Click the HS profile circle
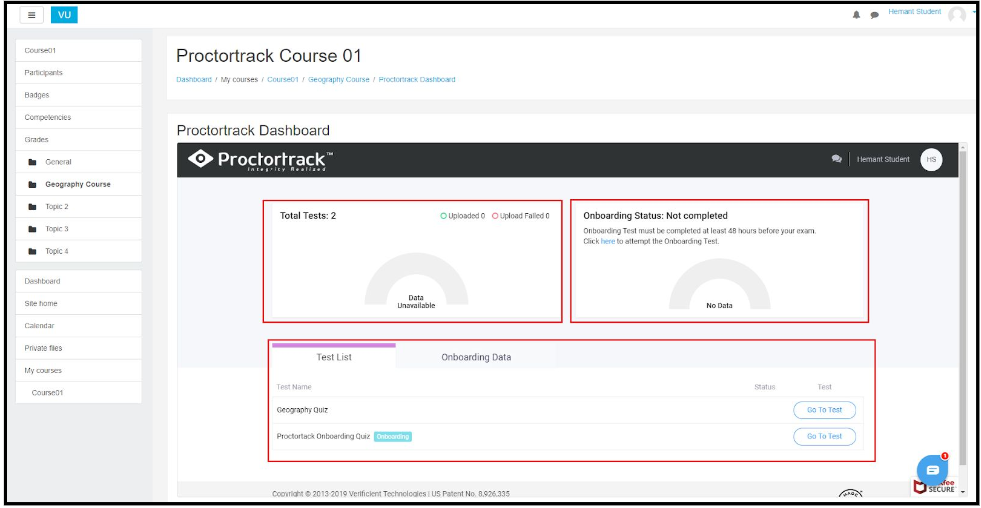Viewport: 981px width, 508px height. 931,160
